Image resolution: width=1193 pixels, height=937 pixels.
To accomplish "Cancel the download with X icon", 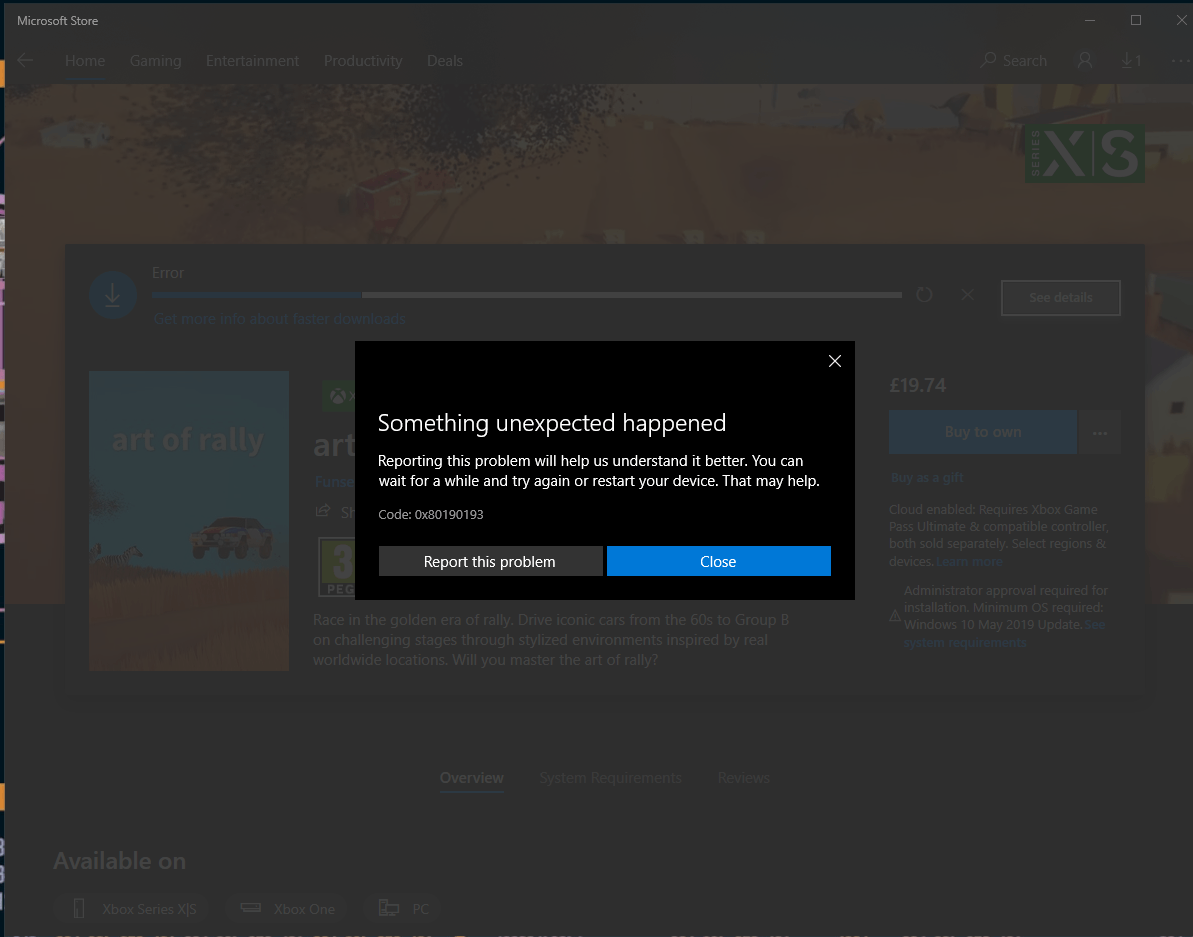I will coord(968,294).
